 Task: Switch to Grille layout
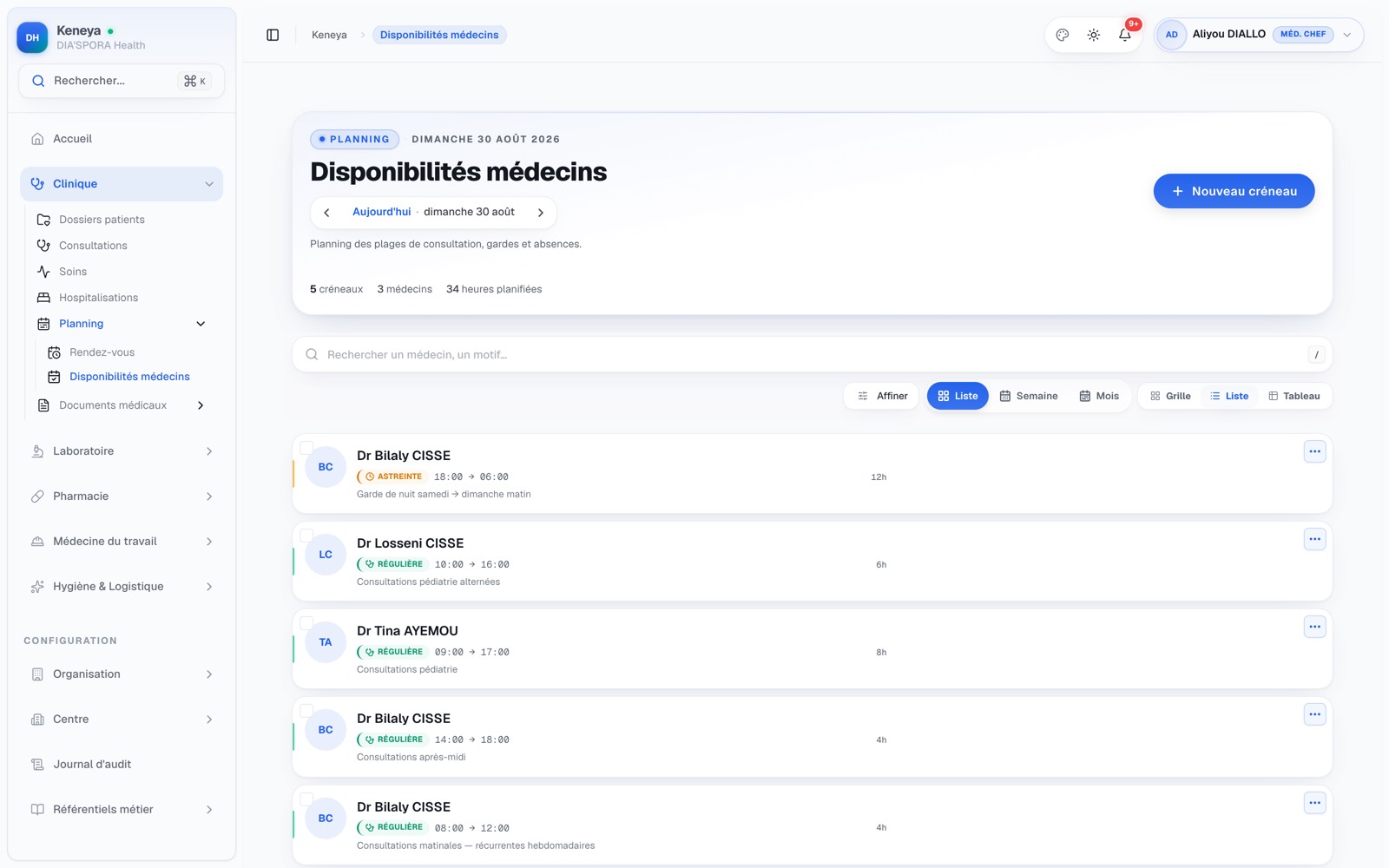point(1170,396)
